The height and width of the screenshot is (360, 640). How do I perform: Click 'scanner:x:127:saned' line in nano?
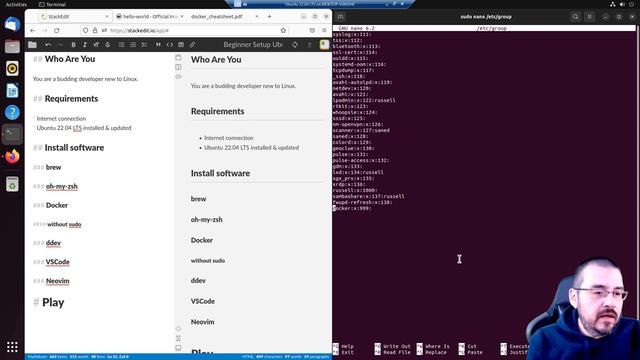tap(361, 130)
